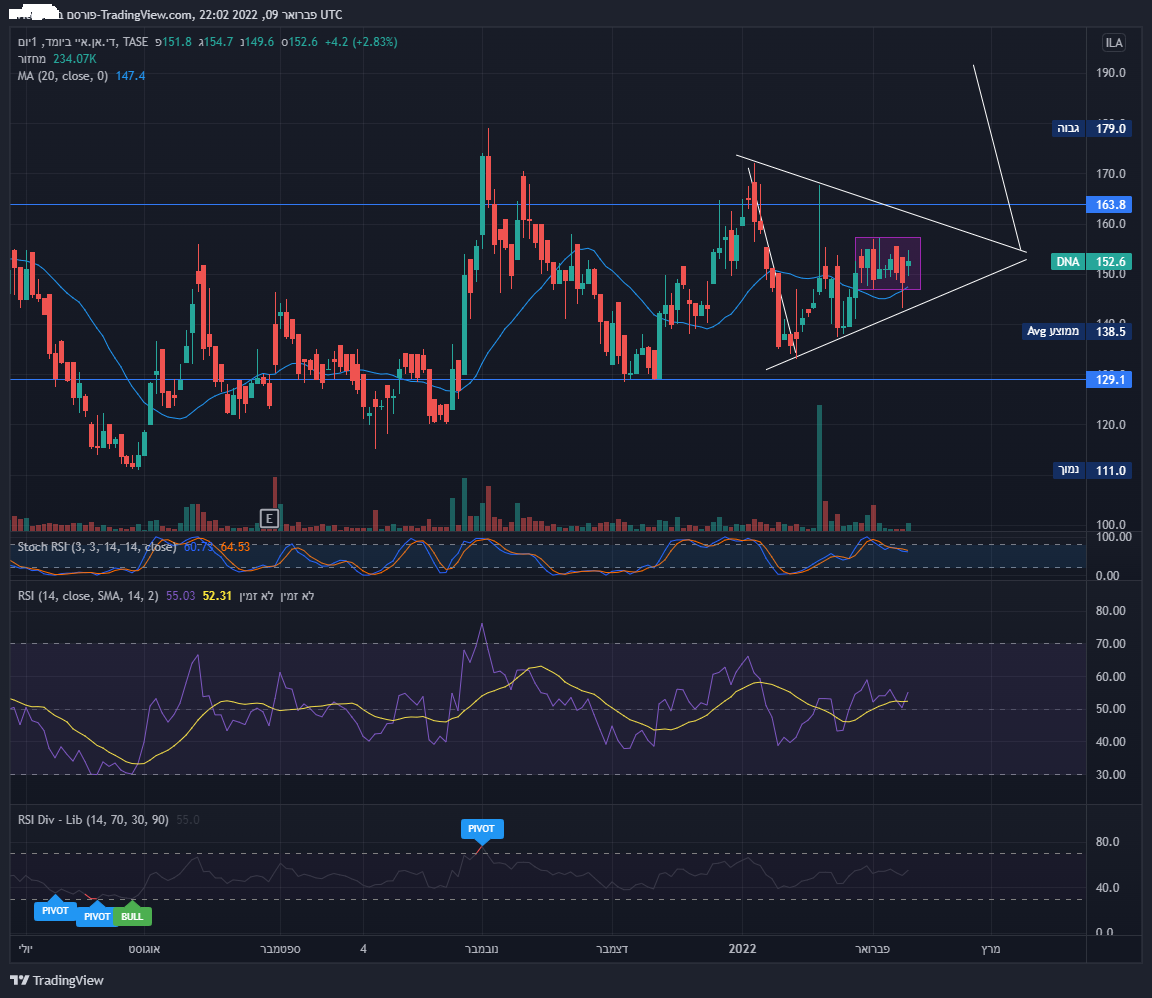Click the RSI value 55.03

tap(181, 596)
